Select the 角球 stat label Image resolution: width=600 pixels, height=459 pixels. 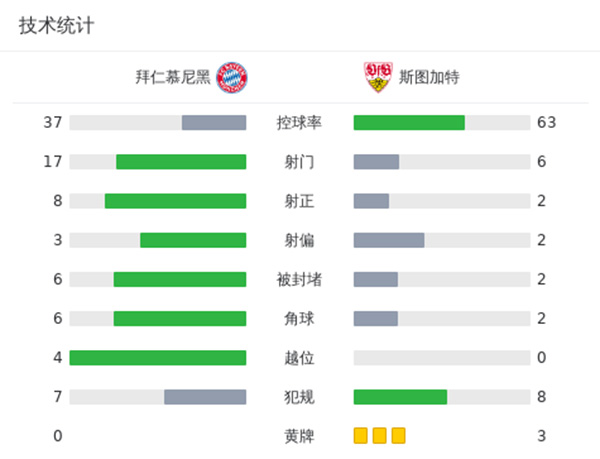click(299, 319)
